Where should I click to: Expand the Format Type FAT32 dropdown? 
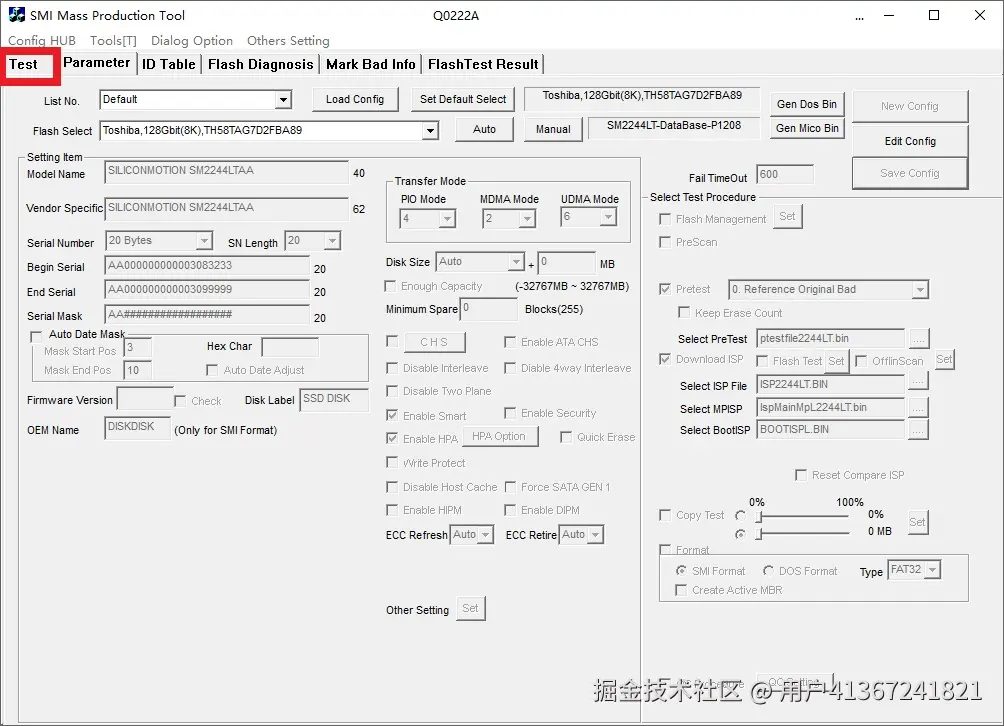tap(933, 569)
